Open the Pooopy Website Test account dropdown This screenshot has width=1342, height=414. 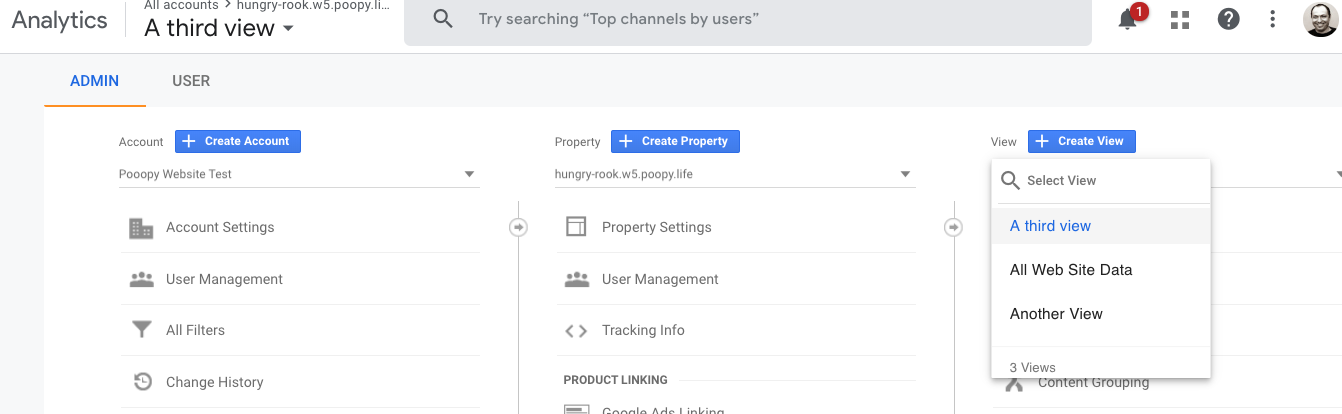(x=299, y=174)
